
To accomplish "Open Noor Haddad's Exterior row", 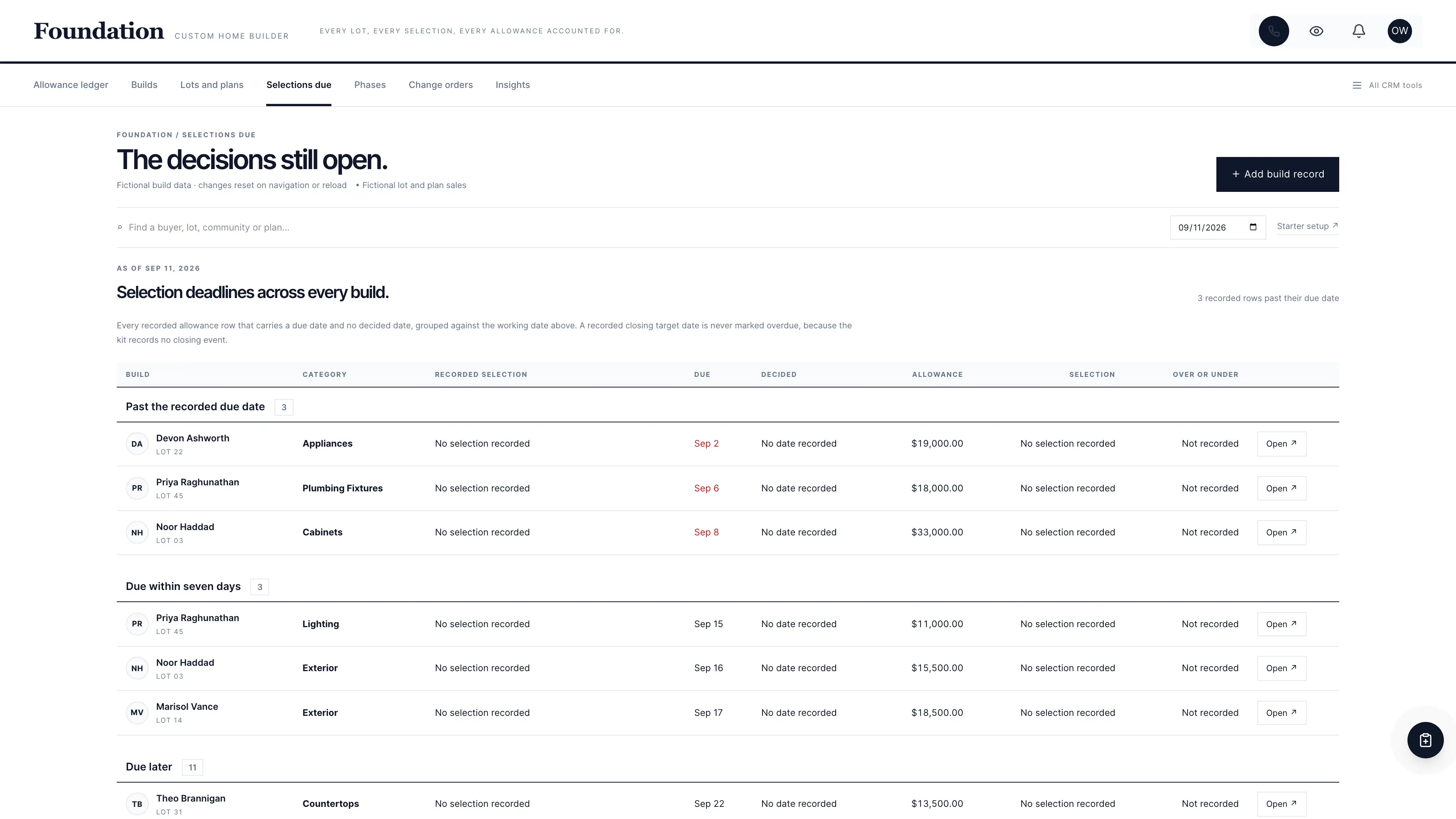I will (x=1281, y=668).
